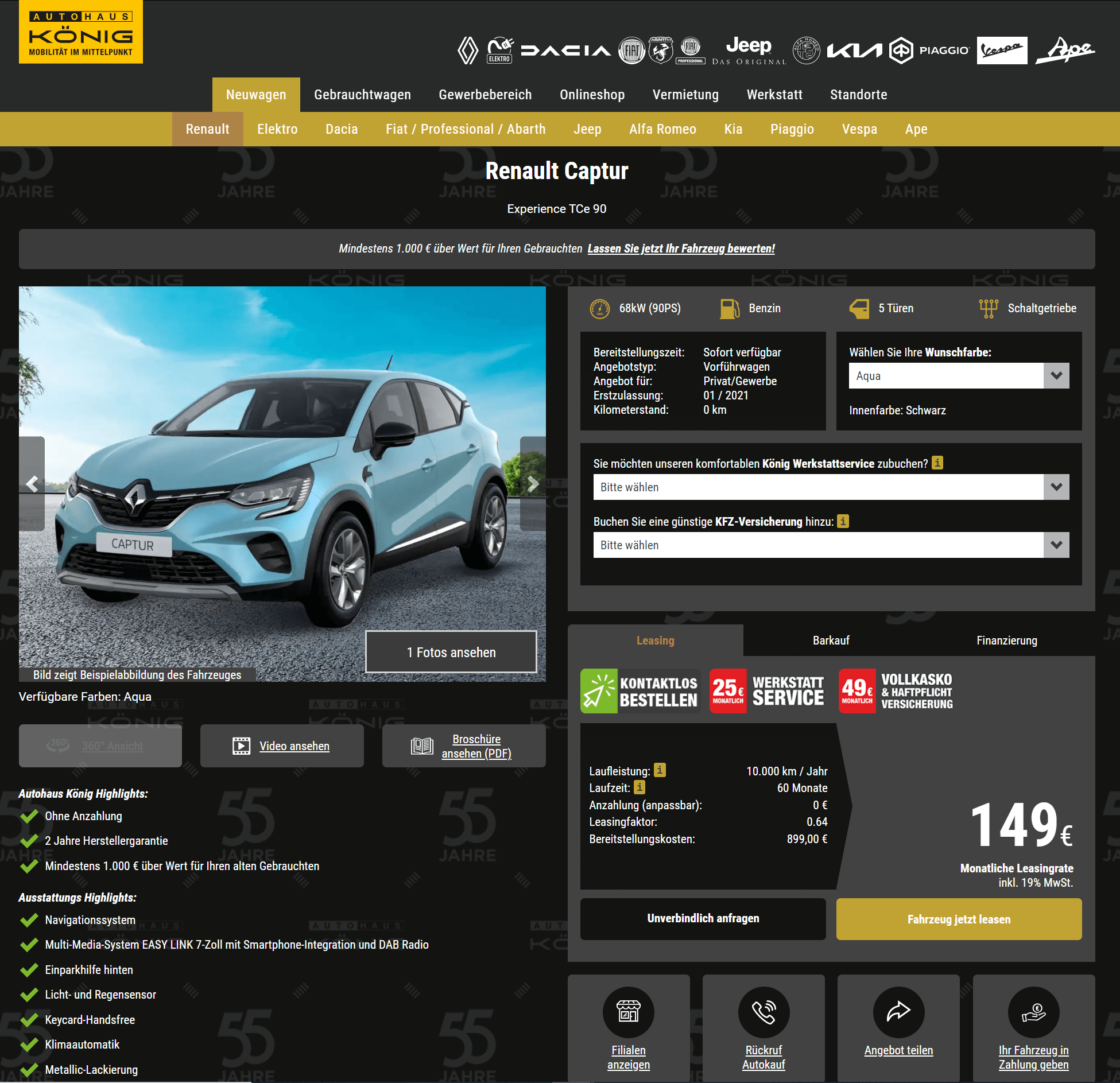Click the Rückruf phone icon
1120x1083 pixels.
[764, 1012]
